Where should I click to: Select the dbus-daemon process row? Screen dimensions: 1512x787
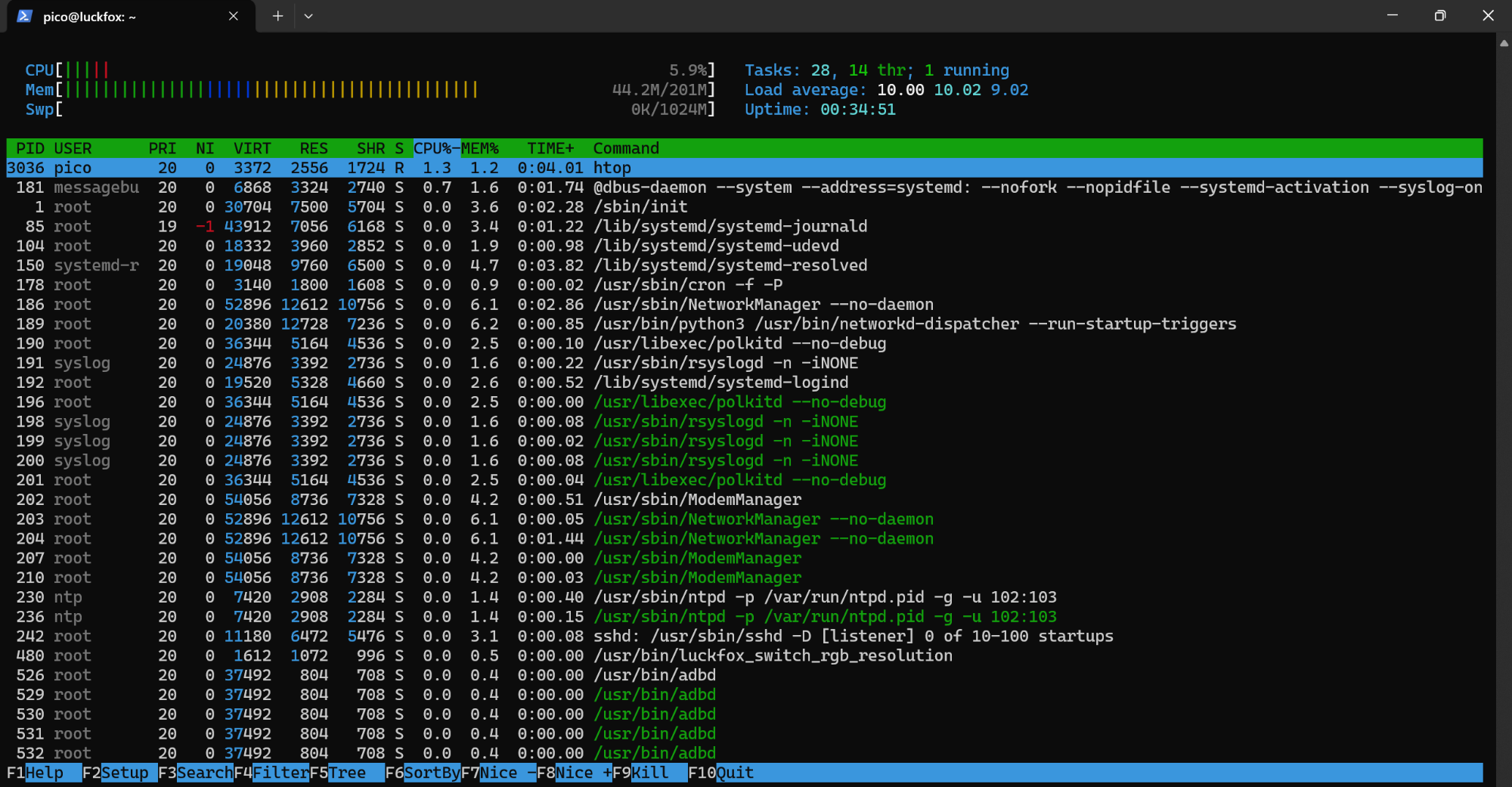tap(745, 187)
